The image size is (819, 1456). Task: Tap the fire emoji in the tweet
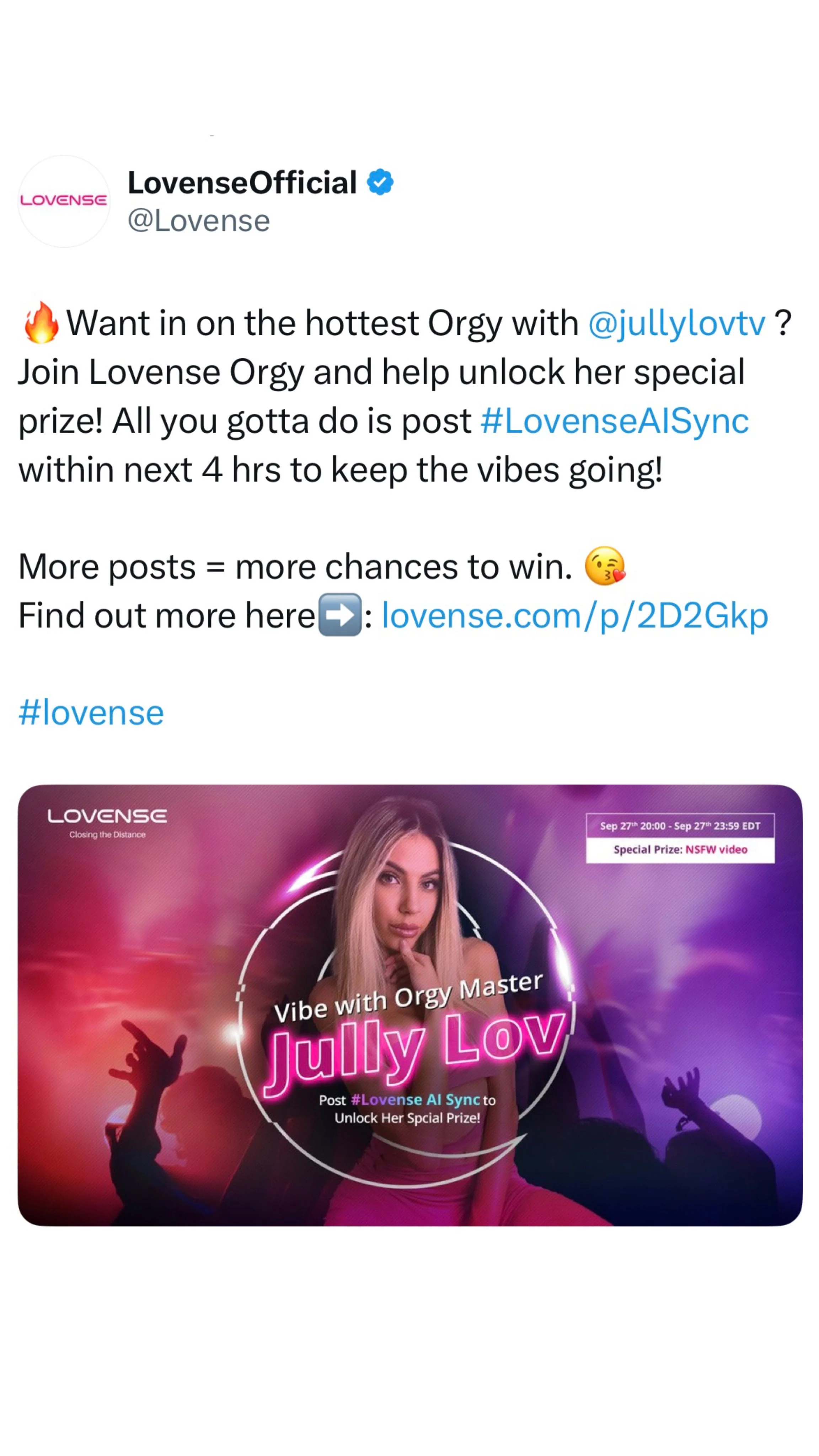point(41,323)
